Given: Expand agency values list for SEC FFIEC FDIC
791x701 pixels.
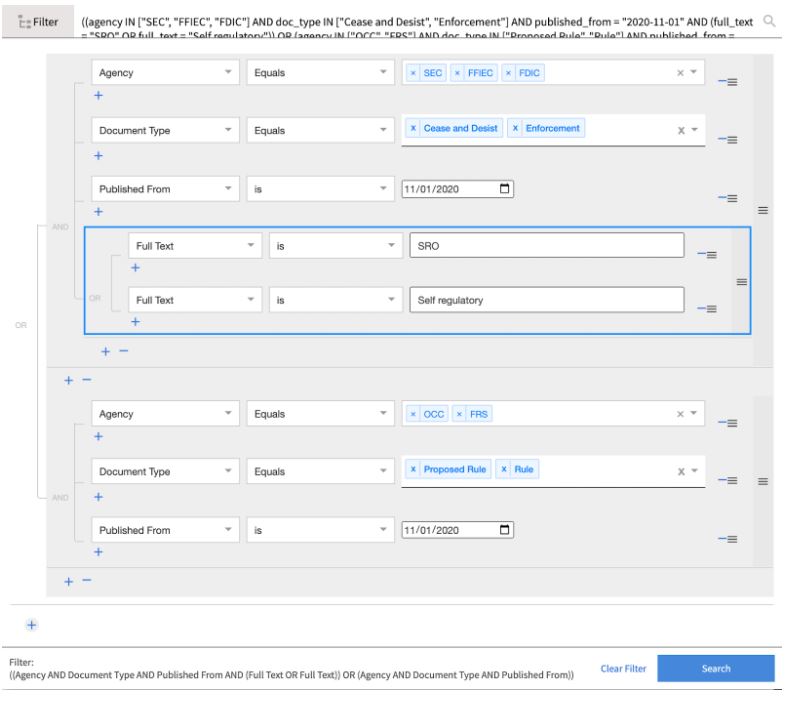Looking at the screenshot, I should [x=694, y=72].
